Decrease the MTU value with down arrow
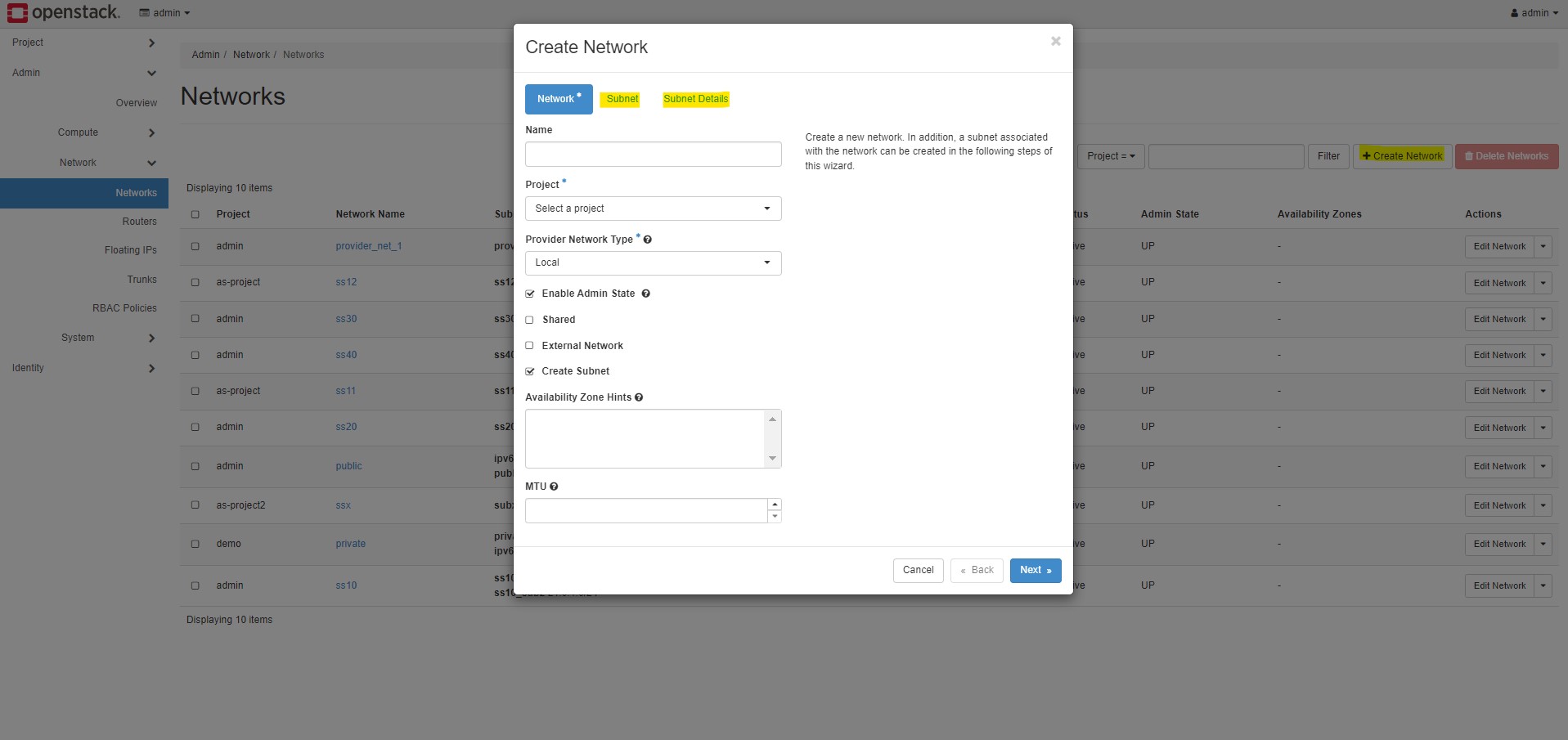1568x740 pixels. [x=775, y=517]
